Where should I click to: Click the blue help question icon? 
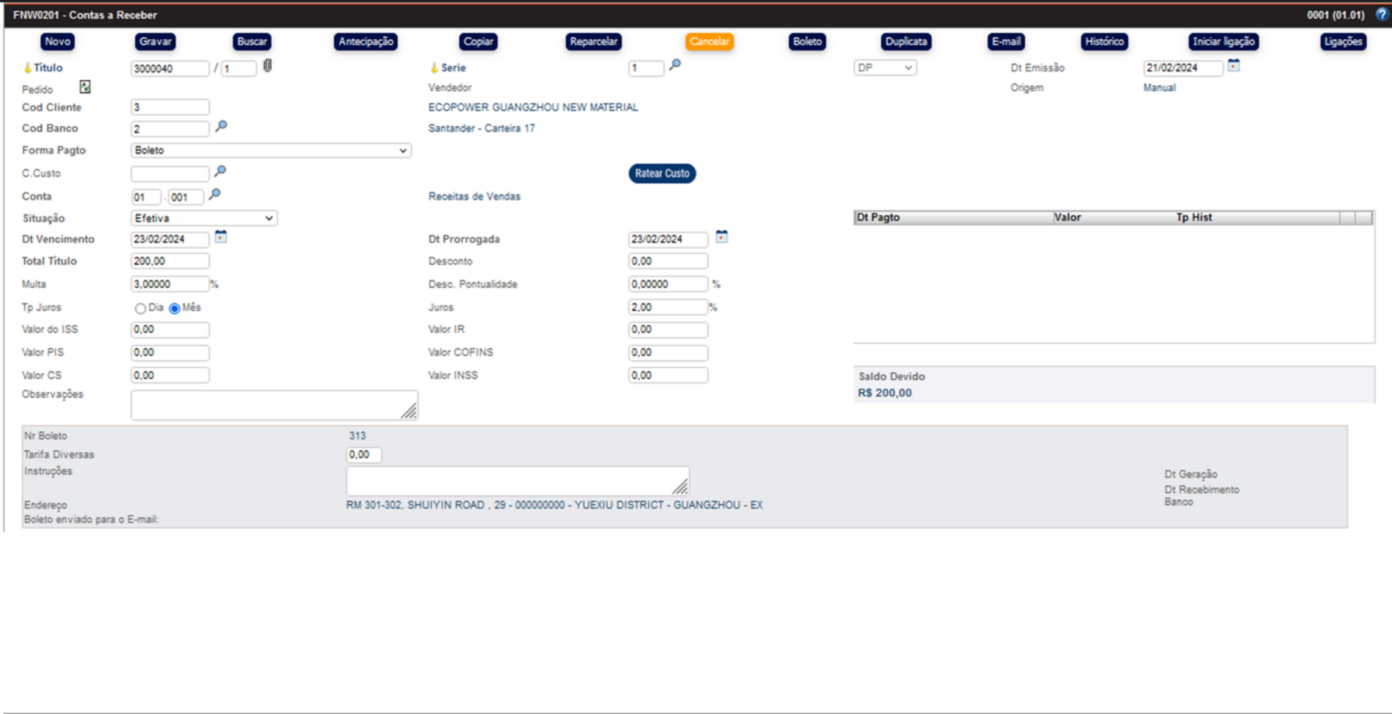(1382, 15)
